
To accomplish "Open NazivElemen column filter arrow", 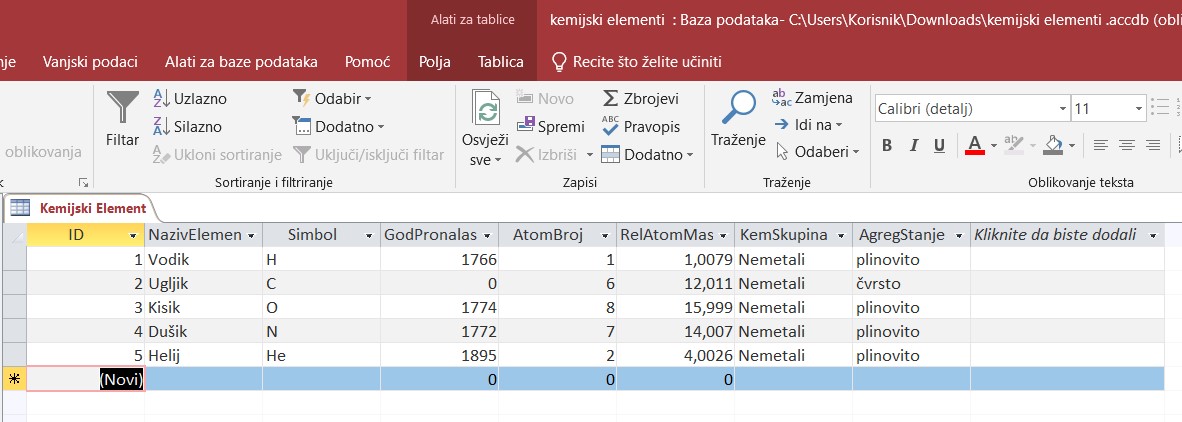I will 251,235.
